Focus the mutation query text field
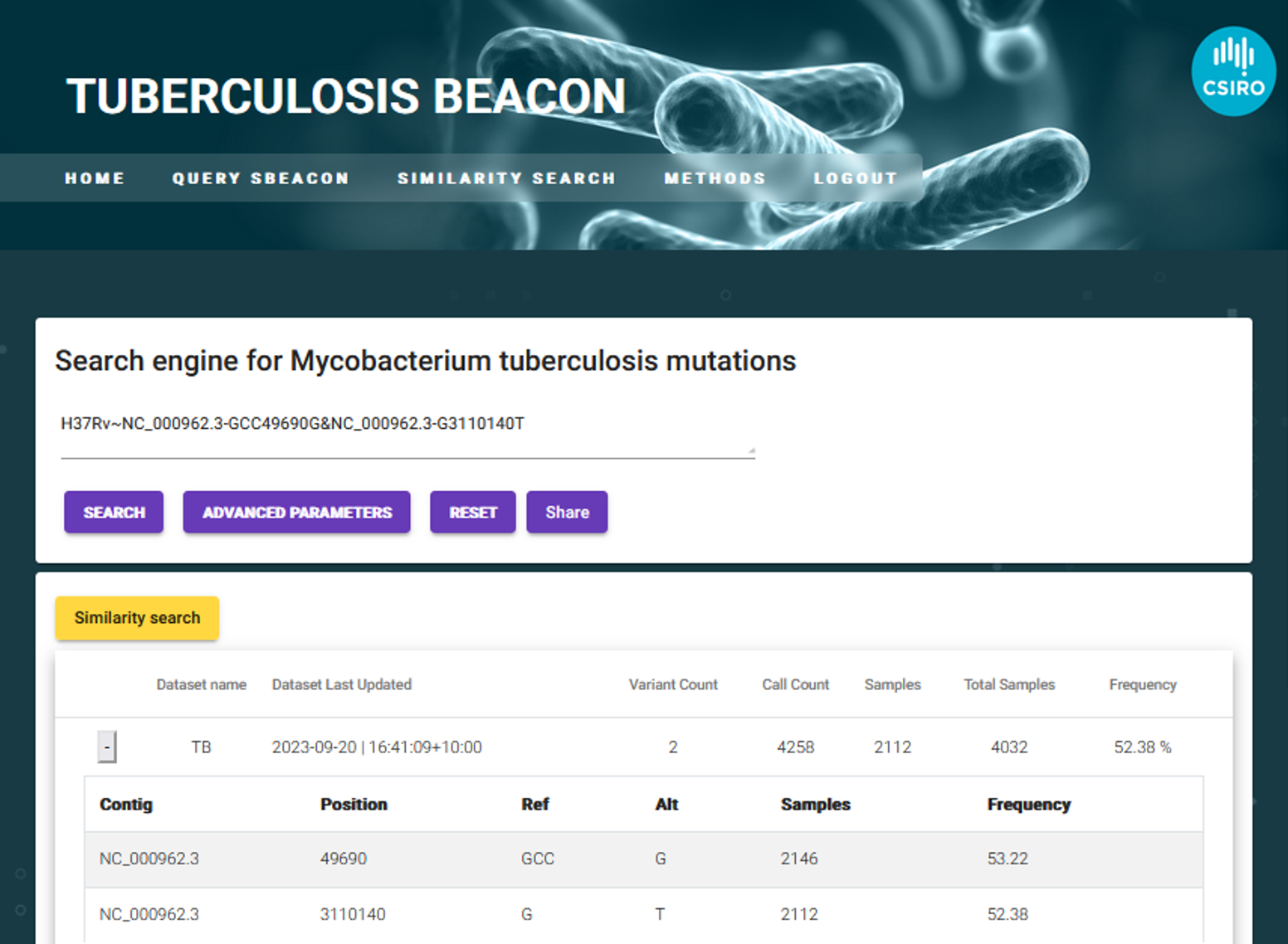This screenshot has width=1288, height=944. [407, 433]
